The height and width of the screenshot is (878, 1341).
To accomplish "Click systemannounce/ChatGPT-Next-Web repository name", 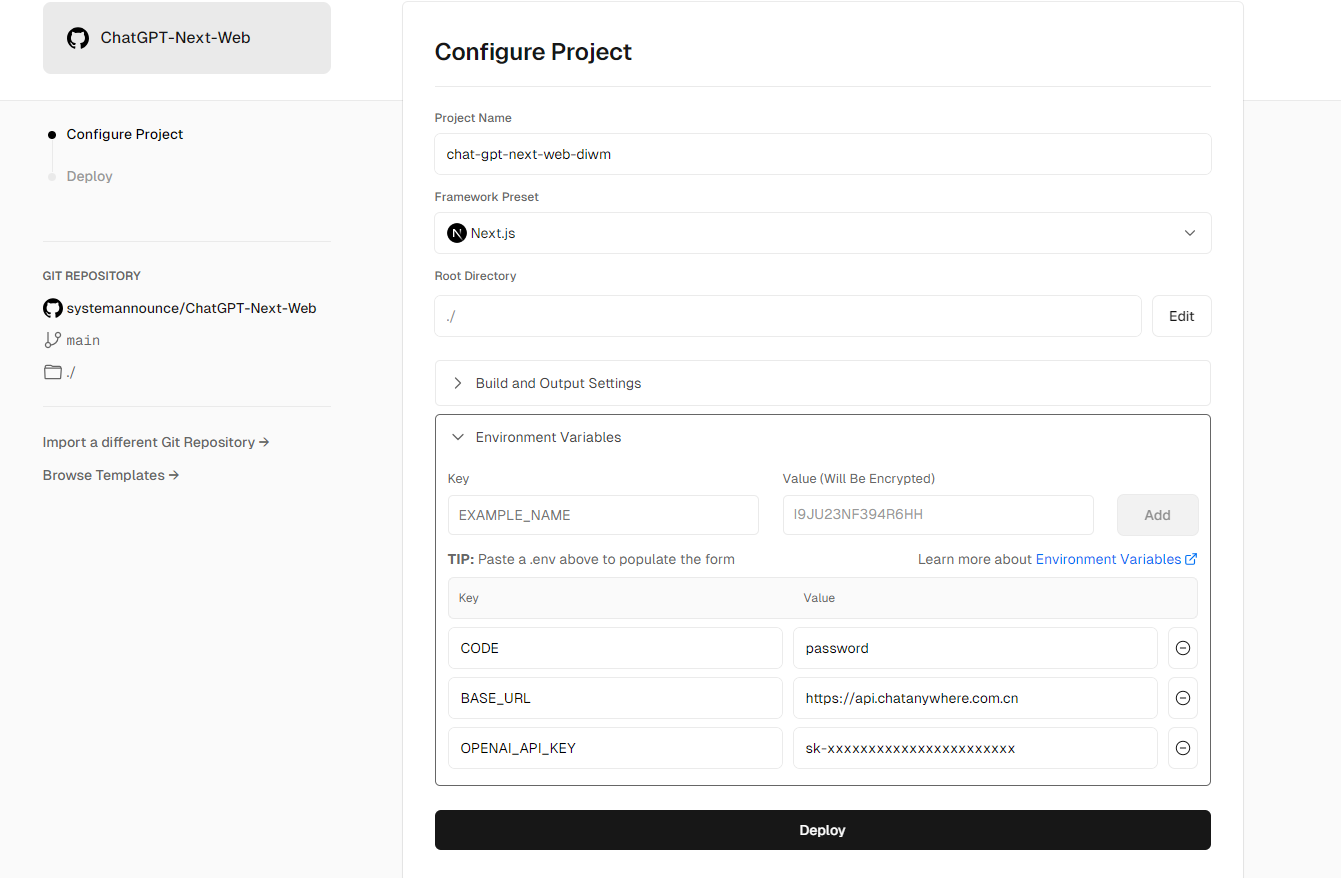I will click(x=191, y=308).
